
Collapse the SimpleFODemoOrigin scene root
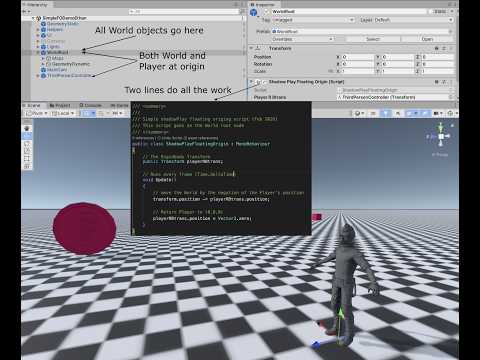[33, 18]
